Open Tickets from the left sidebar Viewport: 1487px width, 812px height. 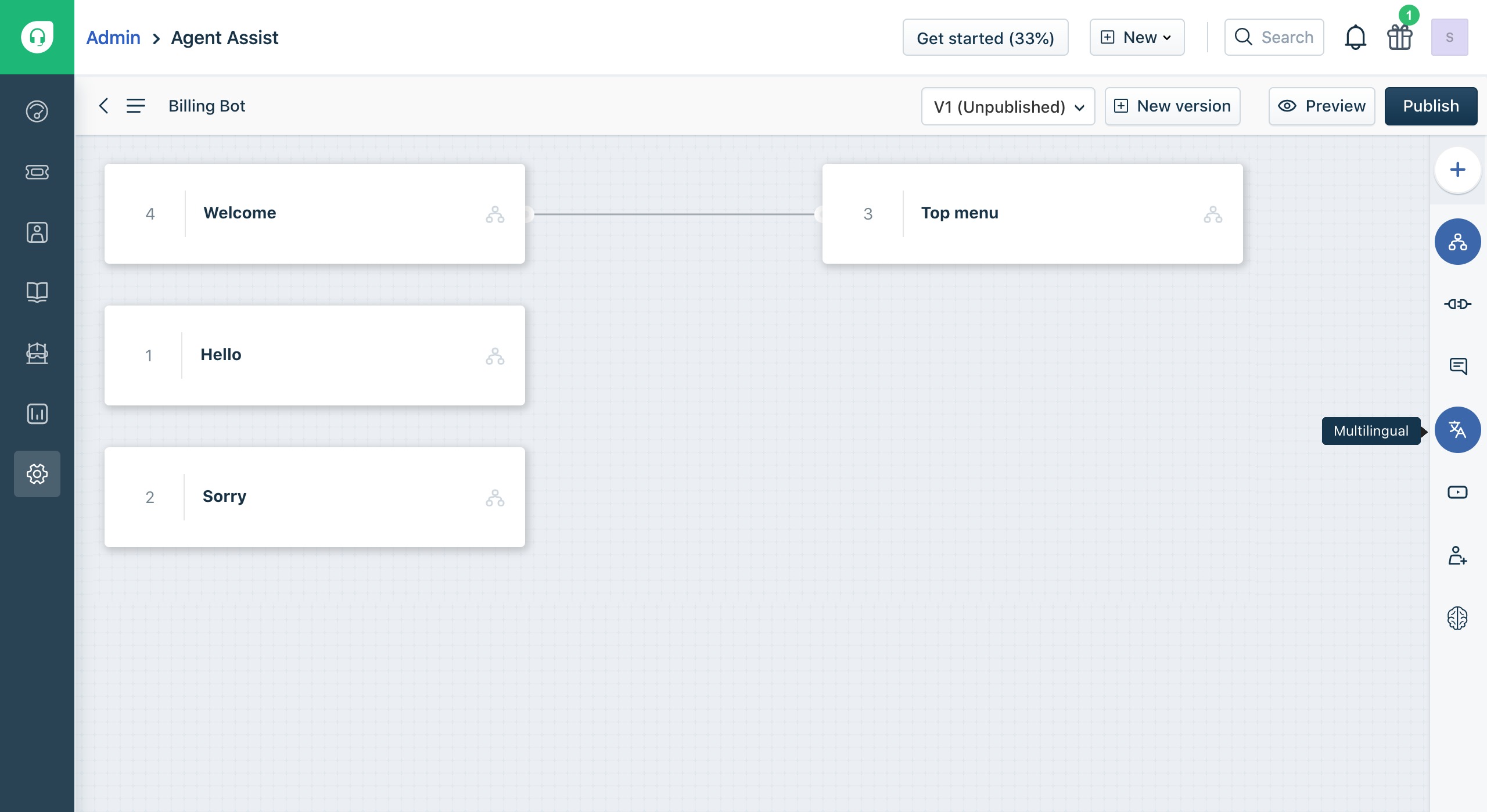point(37,172)
